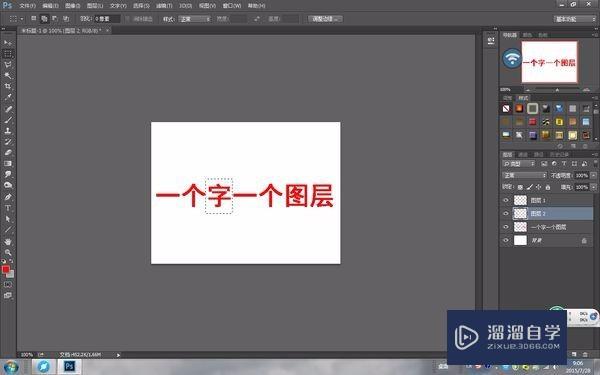The width and height of the screenshot is (600, 375).
Task: Filter layers by type layers (T icon)
Action: pos(564,164)
